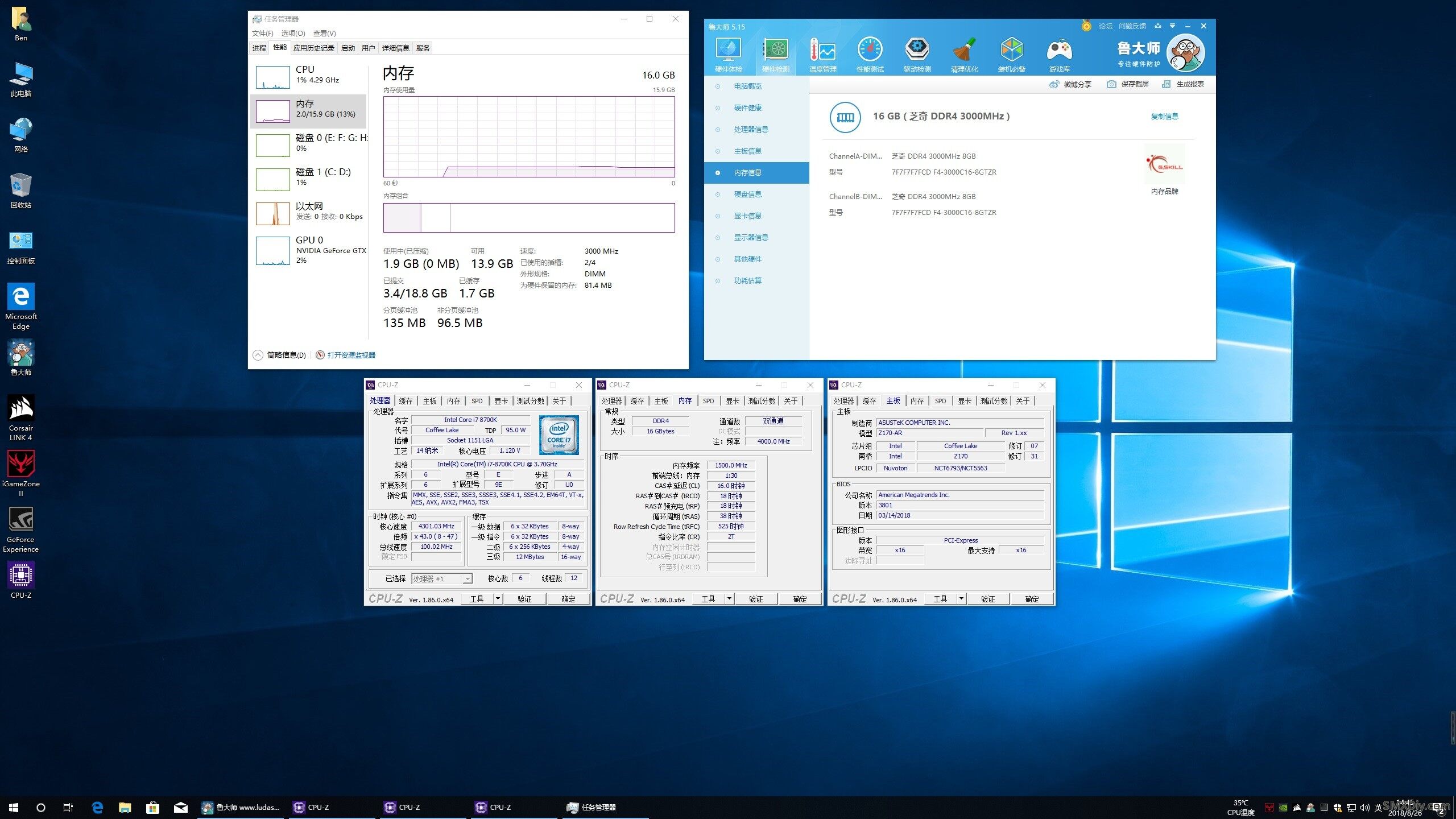
Task: Select the 鲁大师 desktop shortcut
Action: (x=21, y=358)
